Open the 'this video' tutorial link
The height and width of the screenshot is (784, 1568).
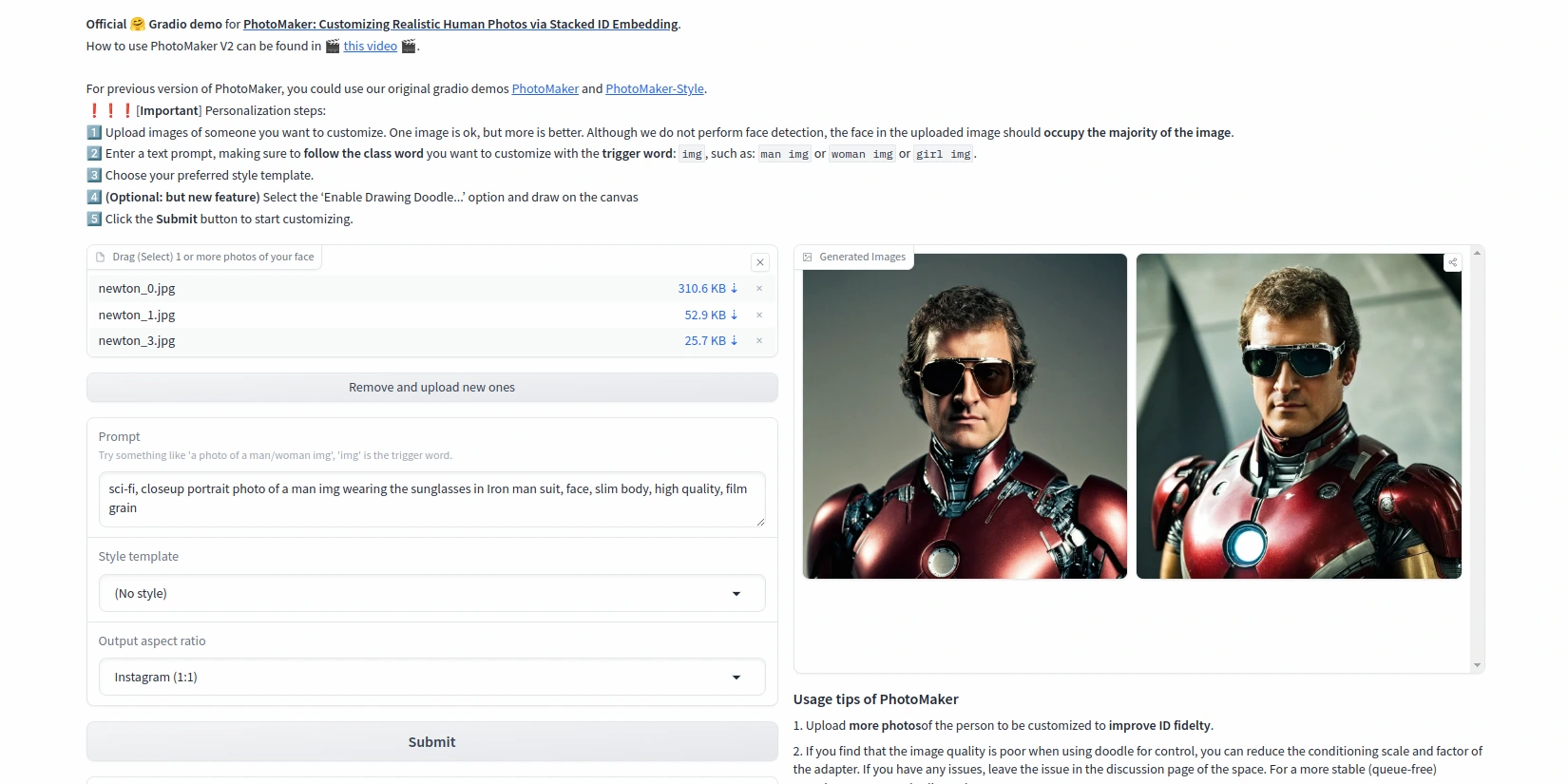click(370, 47)
